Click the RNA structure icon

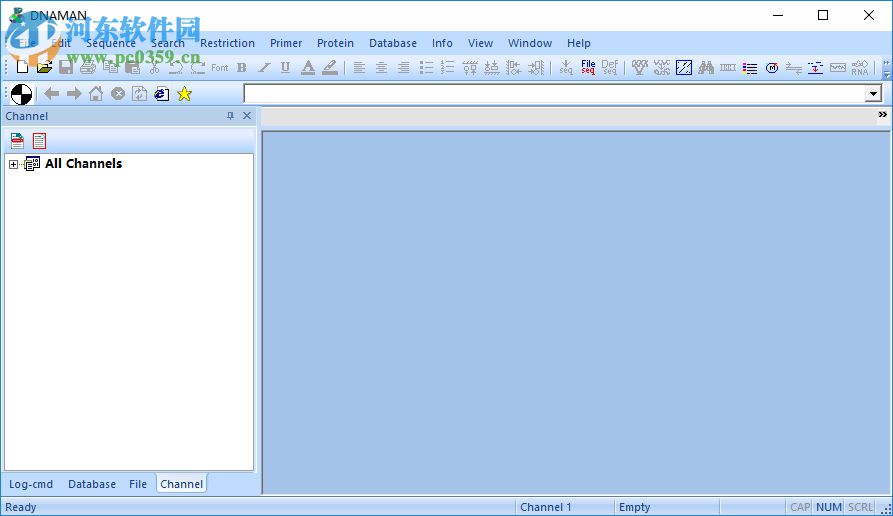[x=859, y=67]
